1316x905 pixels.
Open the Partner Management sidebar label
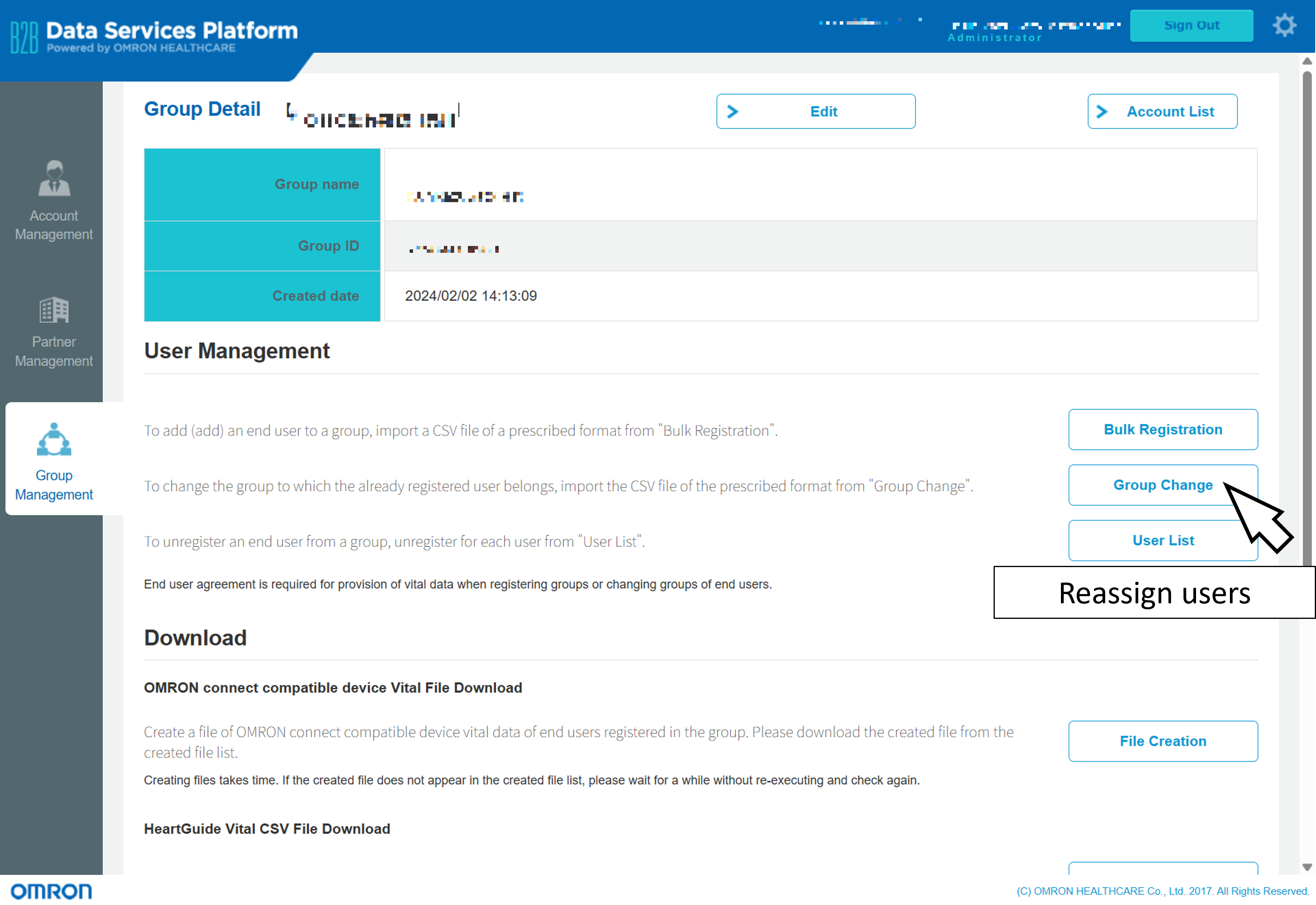pyautogui.click(x=54, y=351)
